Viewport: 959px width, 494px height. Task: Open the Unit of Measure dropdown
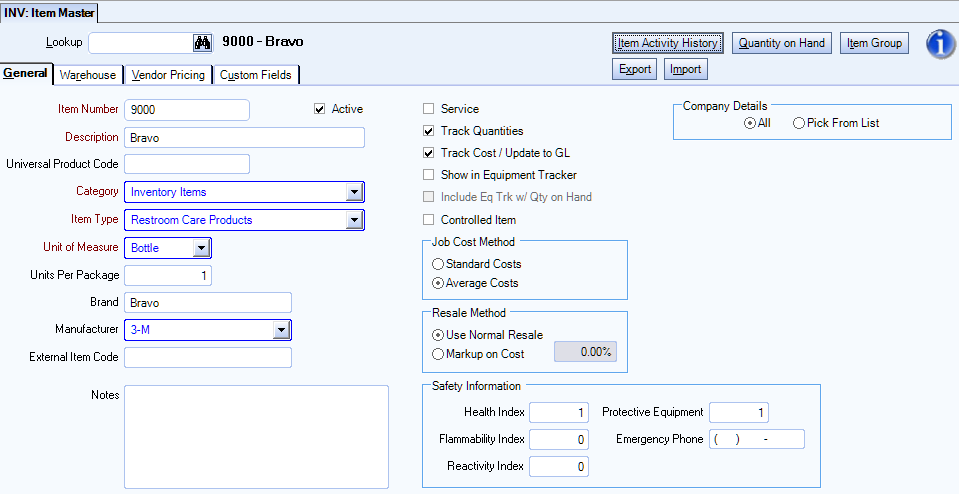coord(200,247)
